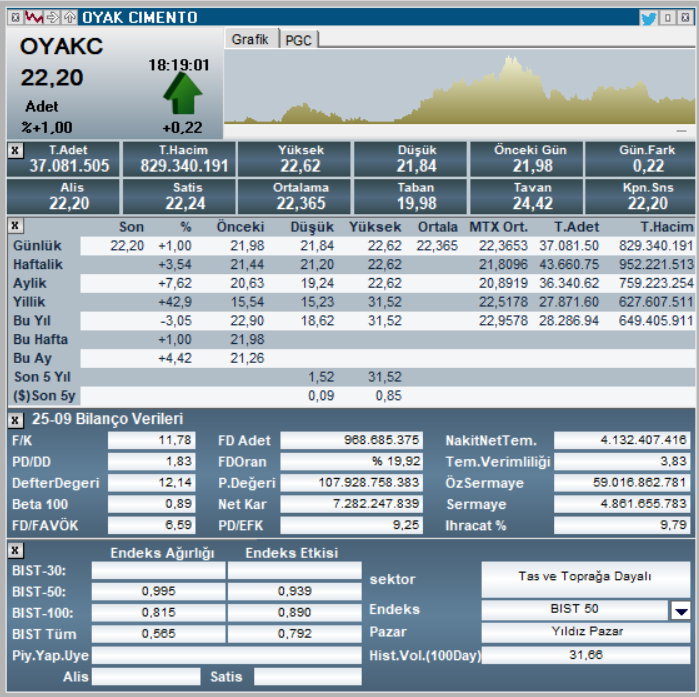Click the timestamp 18:19:01
Viewport: 699px width, 697px height.
(x=179, y=65)
